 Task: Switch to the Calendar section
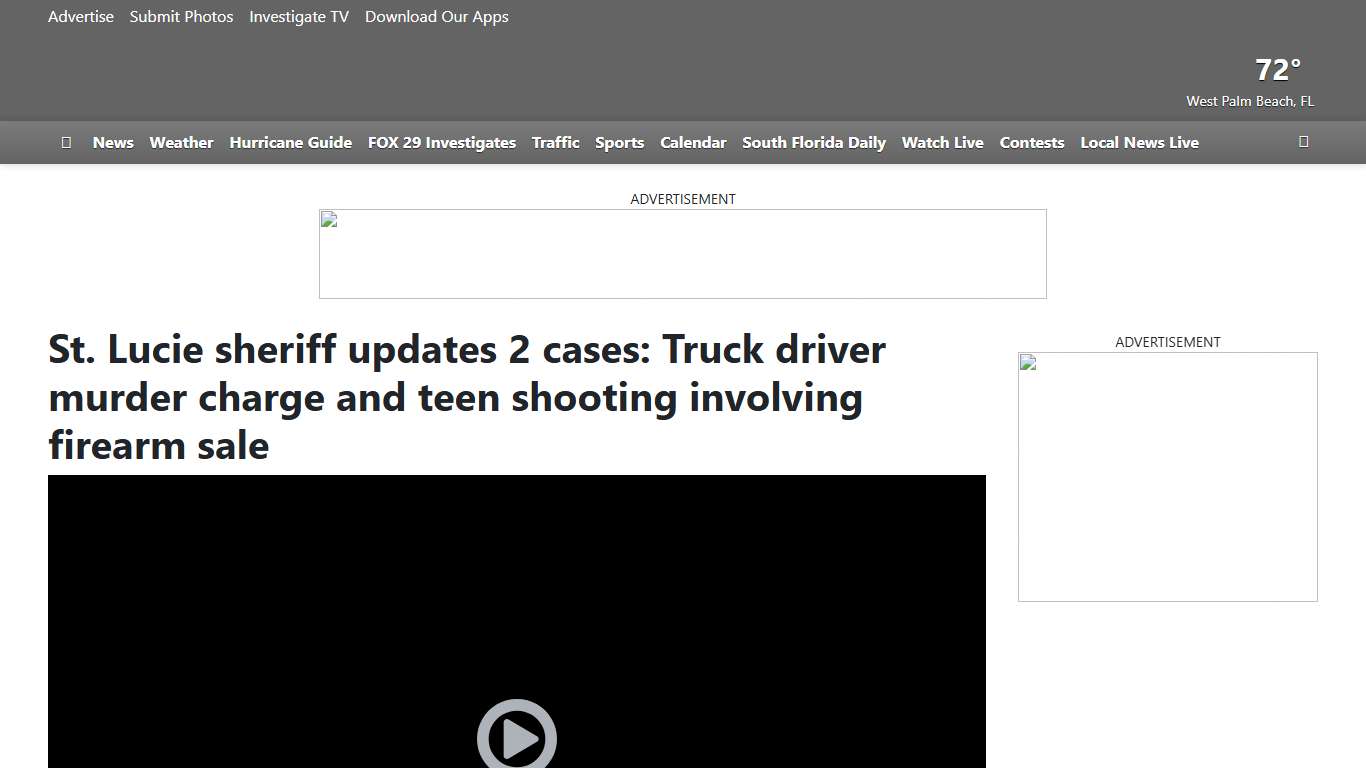click(693, 142)
